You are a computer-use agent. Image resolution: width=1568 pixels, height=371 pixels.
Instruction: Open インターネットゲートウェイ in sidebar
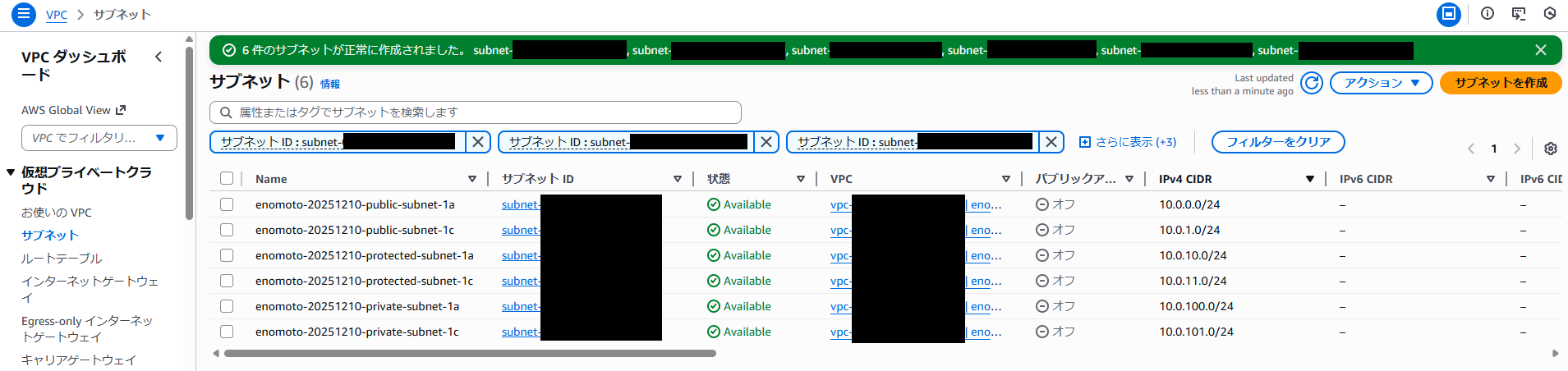point(90,289)
